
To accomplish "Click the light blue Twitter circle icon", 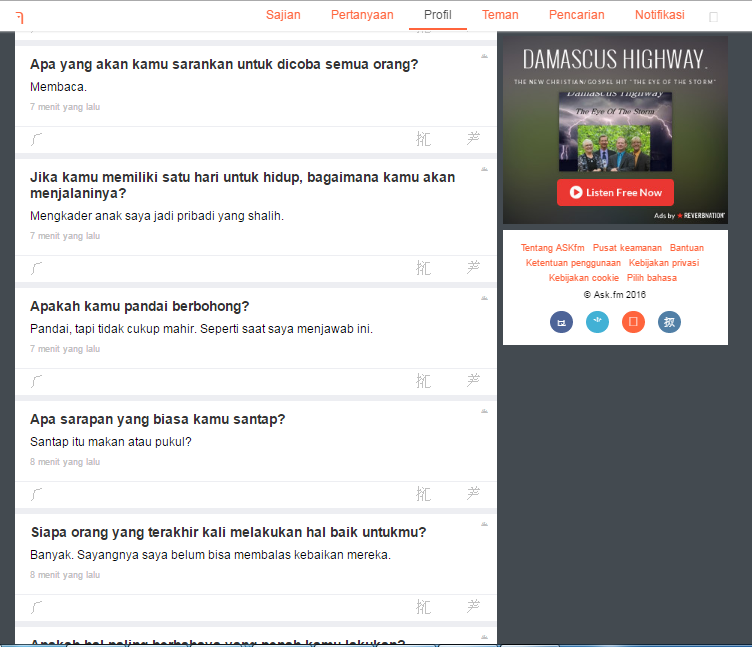I will [x=597, y=322].
